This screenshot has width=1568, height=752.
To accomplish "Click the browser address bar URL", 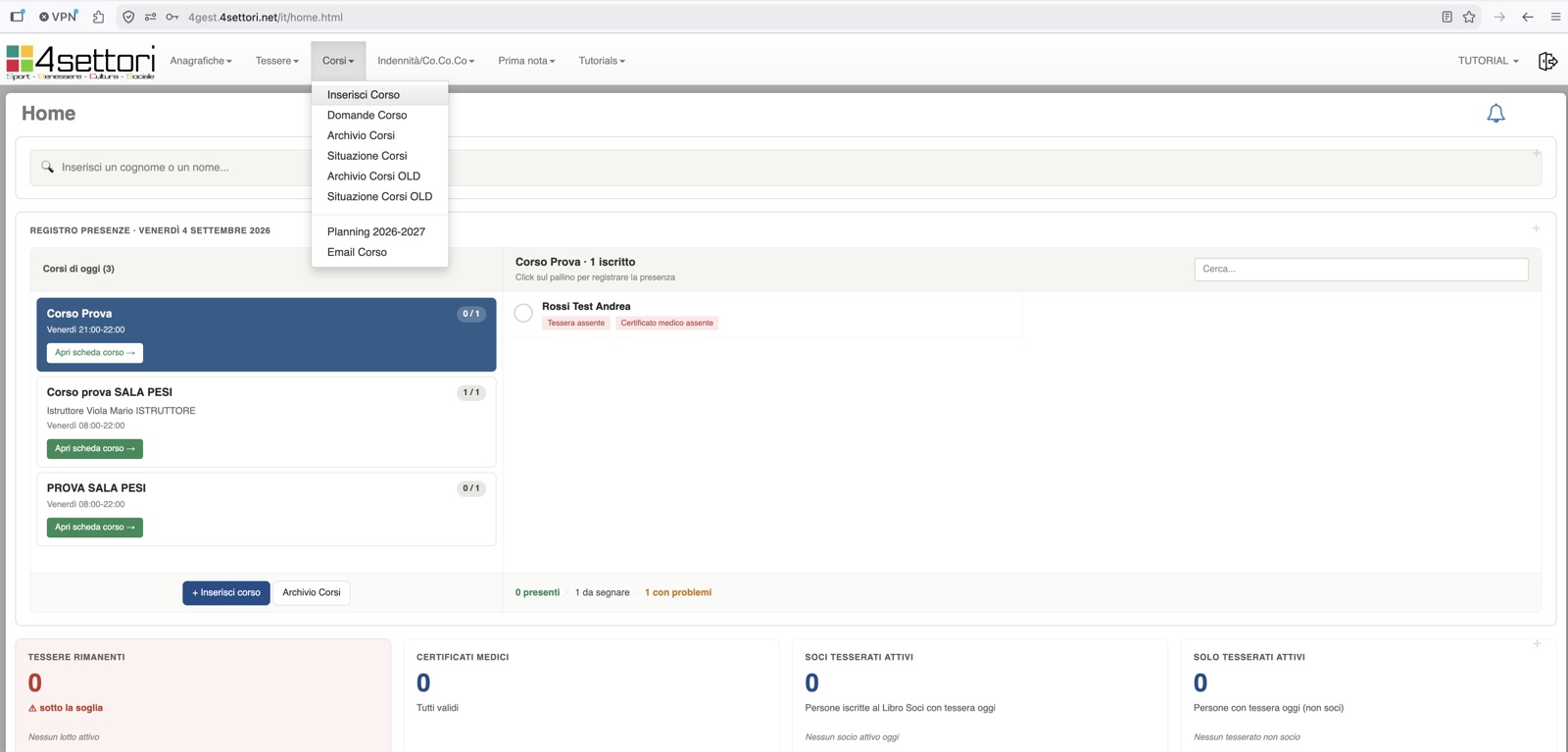I will (x=266, y=17).
